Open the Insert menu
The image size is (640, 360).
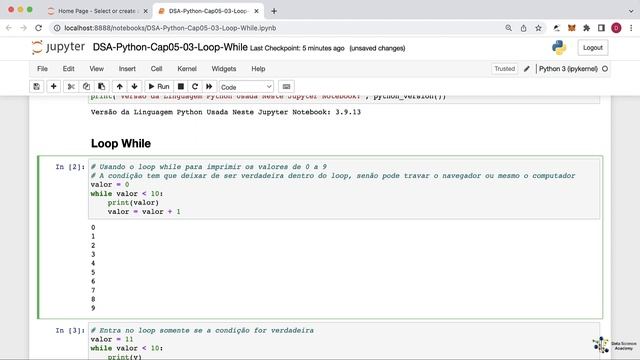click(127, 69)
